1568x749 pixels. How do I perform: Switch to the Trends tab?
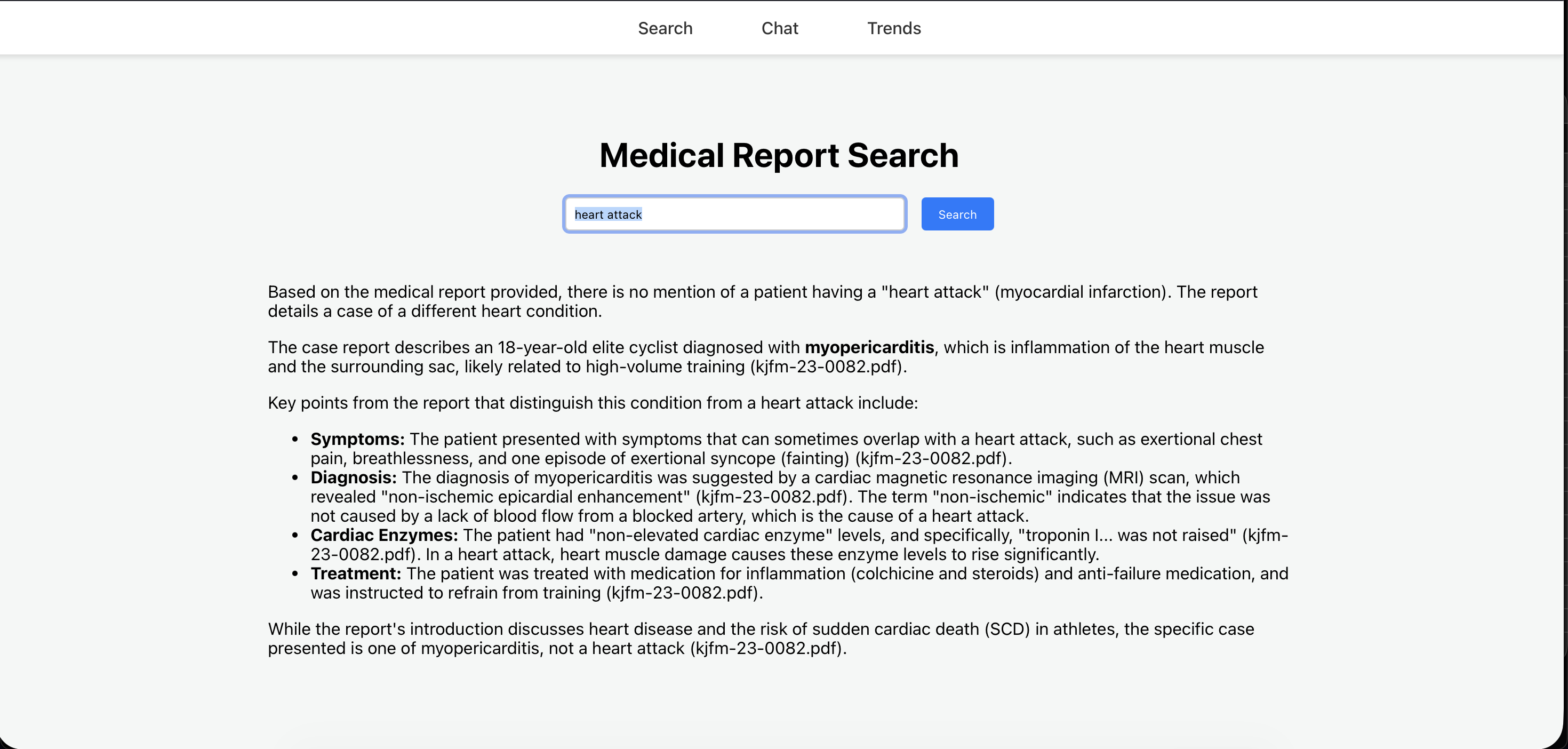(x=893, y=28)
